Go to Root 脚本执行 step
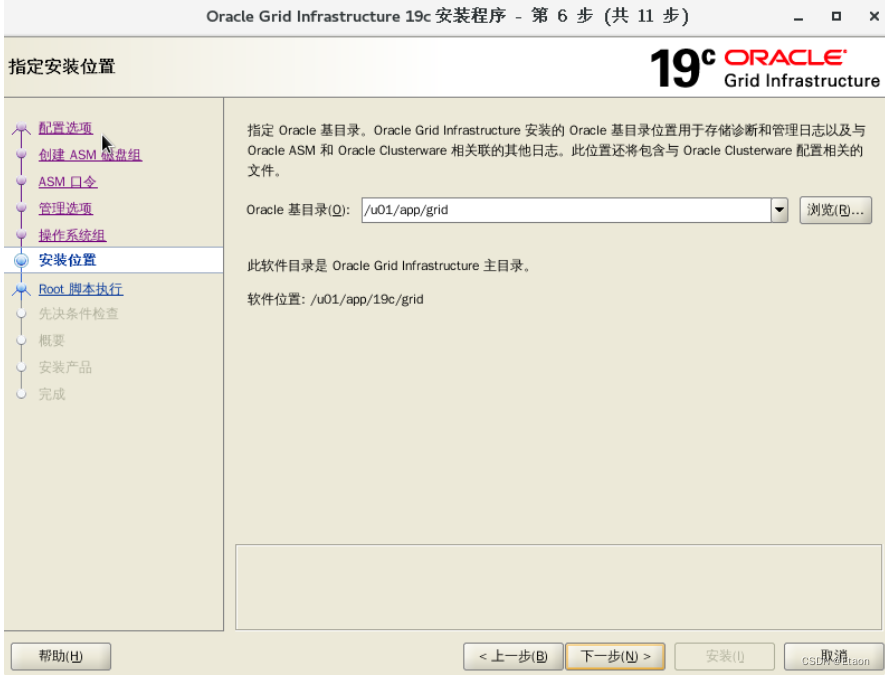Viewport: 885px width, 675px height. tap(81, 289)
